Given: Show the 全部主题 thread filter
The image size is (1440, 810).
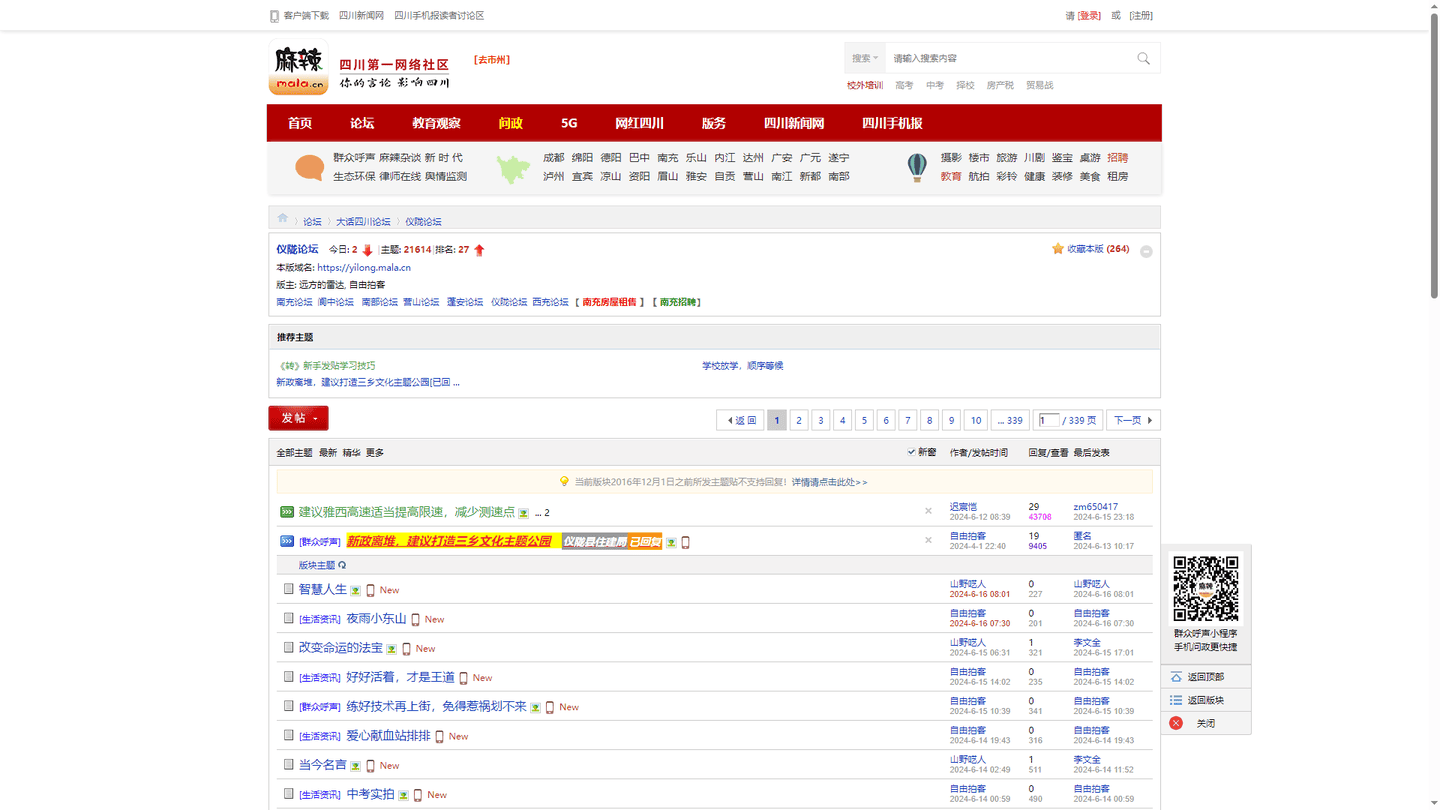Looking at the screenshot, I should (294, 453).
